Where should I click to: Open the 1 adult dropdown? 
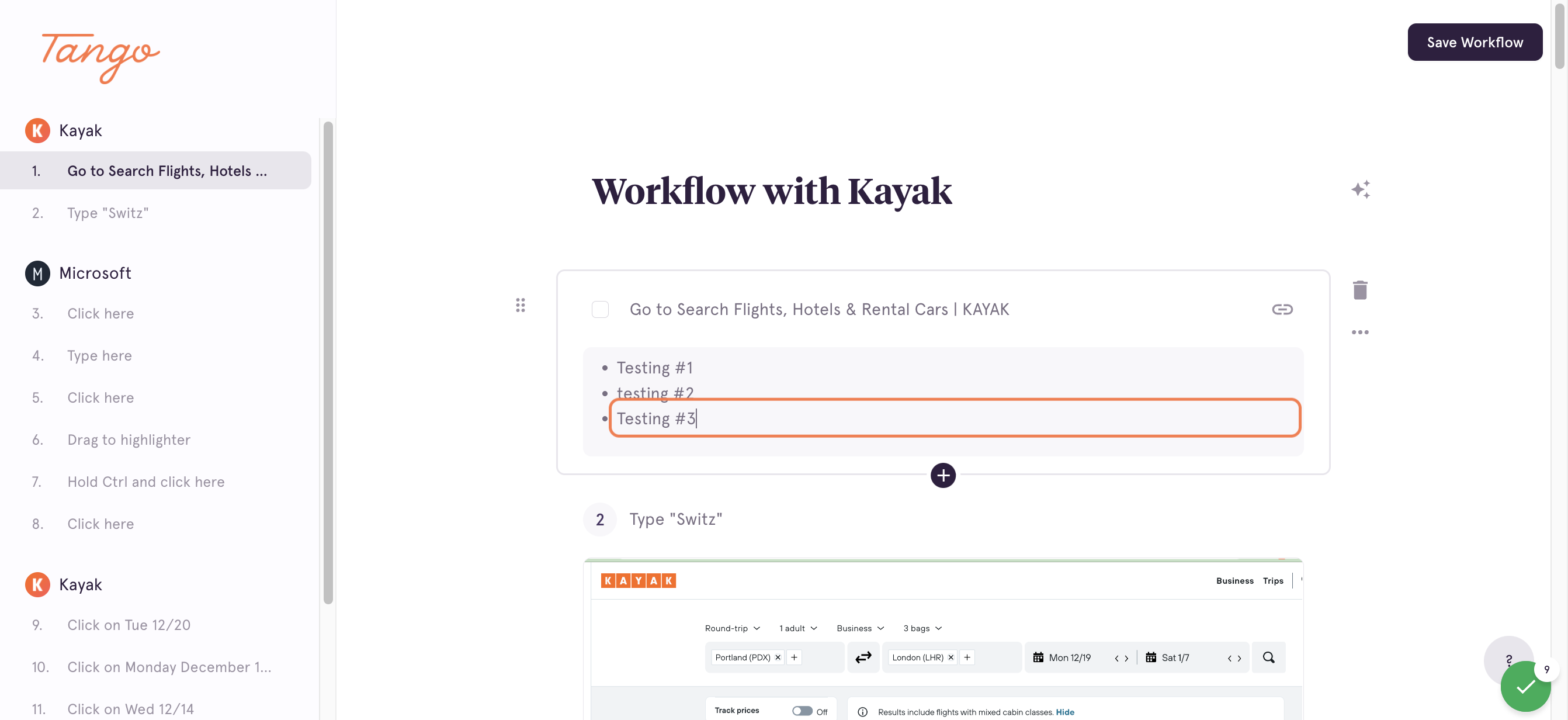coord(797,628)
